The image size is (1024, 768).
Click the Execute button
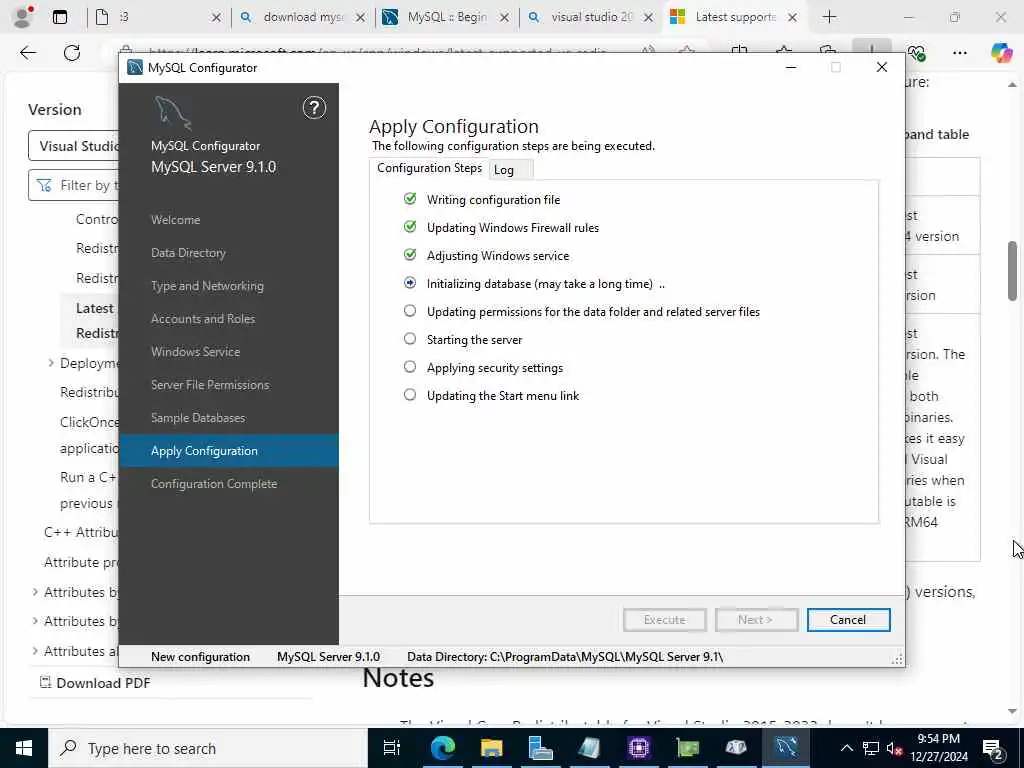click(x=665, y=620)
